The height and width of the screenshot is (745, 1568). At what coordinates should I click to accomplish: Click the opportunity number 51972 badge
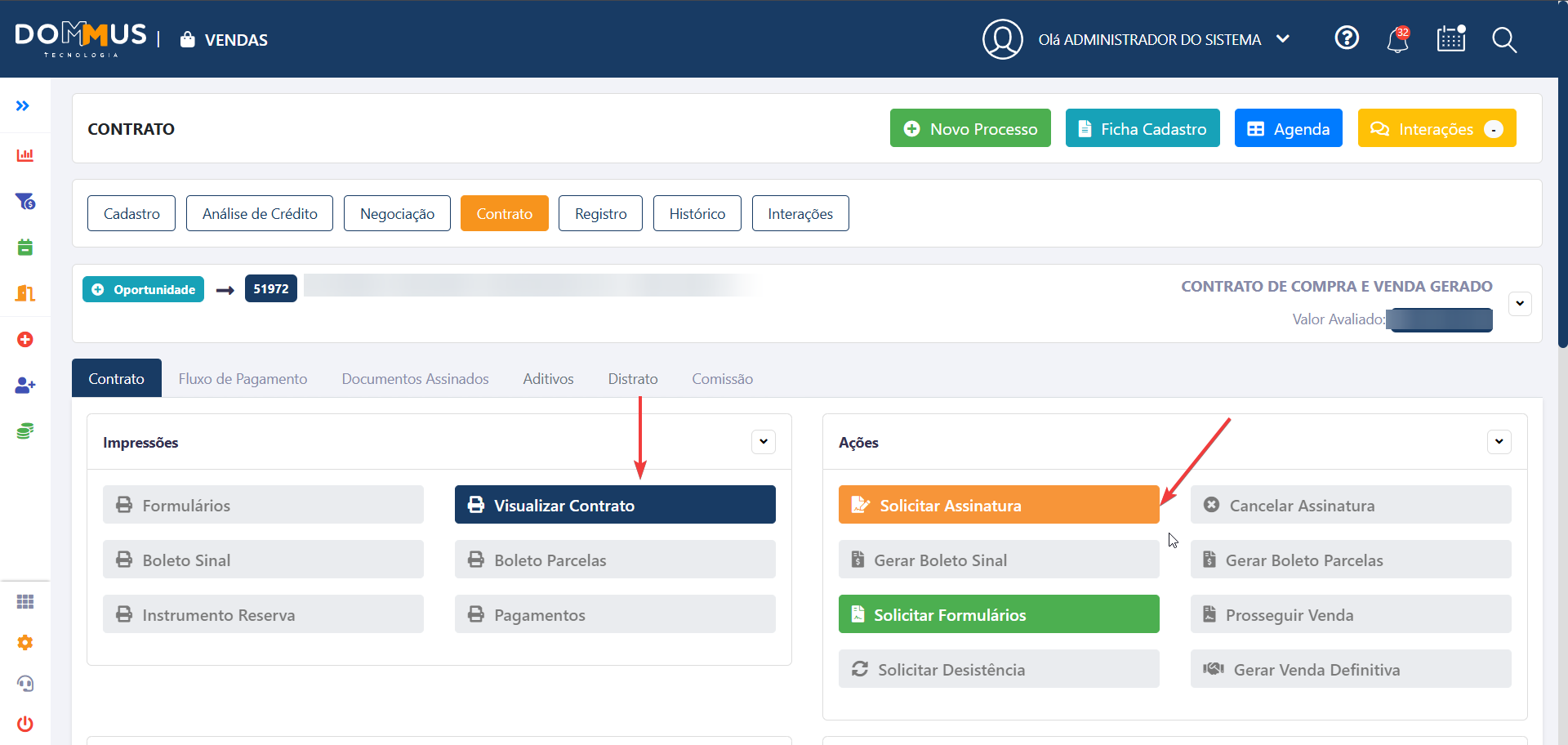(x=270, y=289)
